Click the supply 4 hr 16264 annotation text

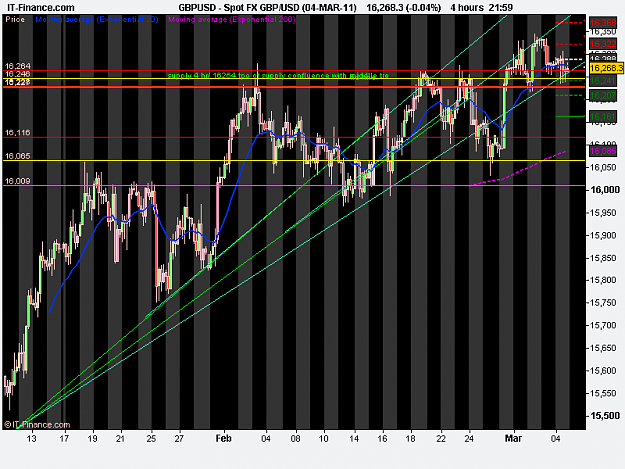click(x=278, y=75)
